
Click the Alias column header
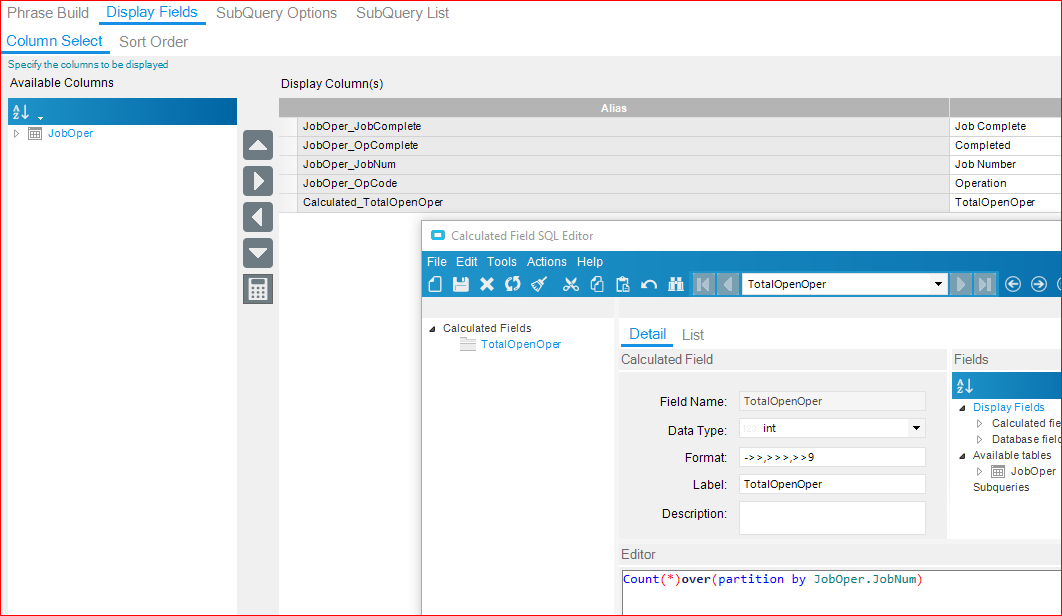tap(614, 108)
